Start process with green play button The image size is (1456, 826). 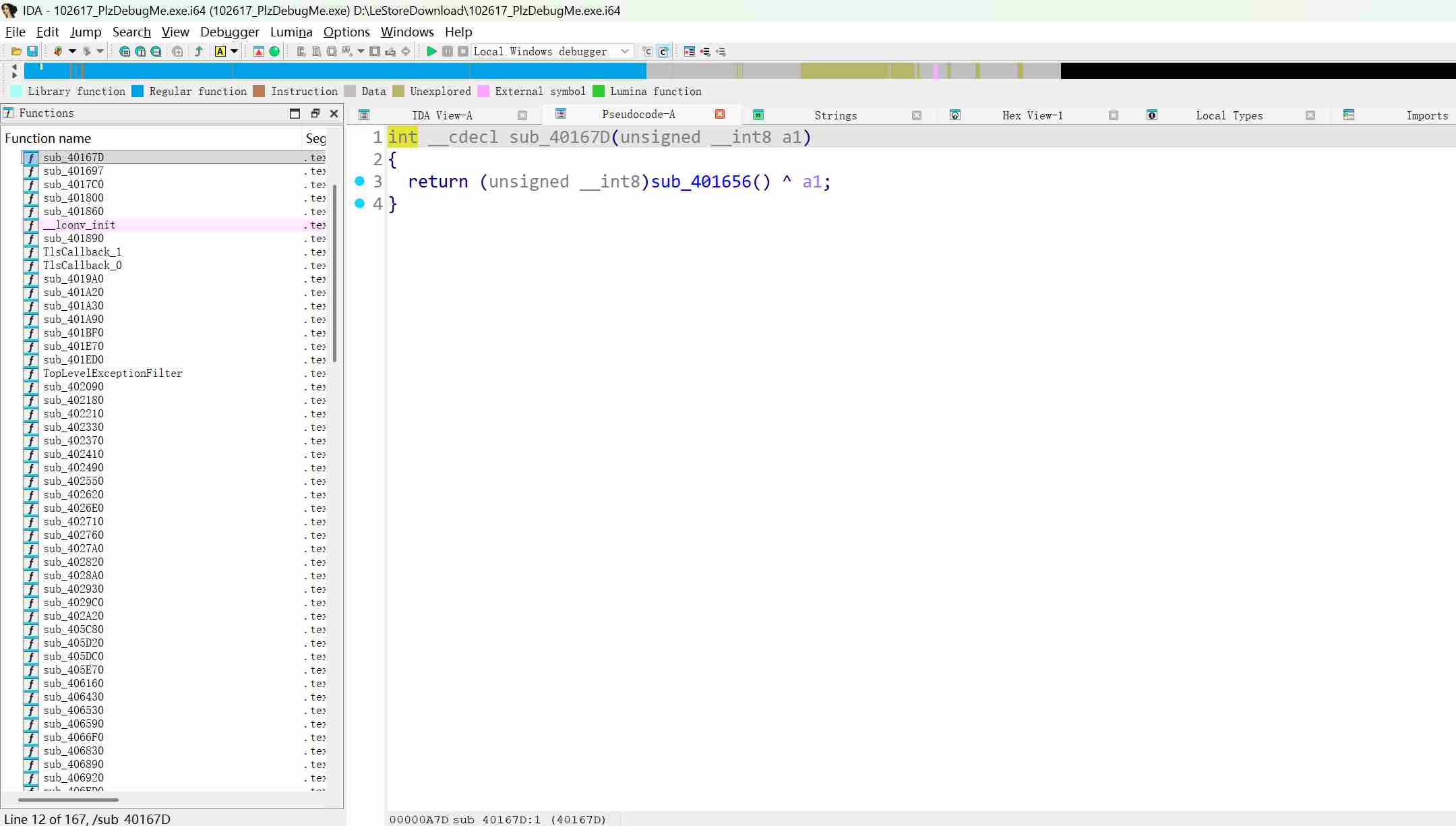click(431, 51)
